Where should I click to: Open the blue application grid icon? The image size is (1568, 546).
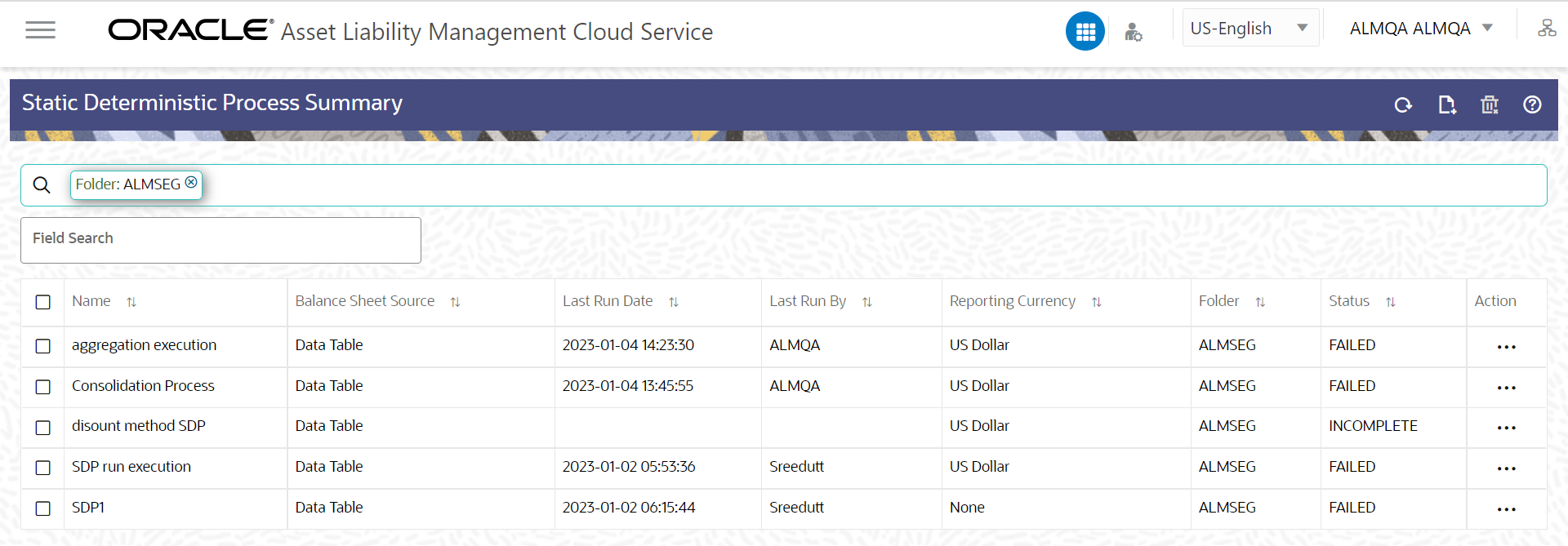[1085, 32]
